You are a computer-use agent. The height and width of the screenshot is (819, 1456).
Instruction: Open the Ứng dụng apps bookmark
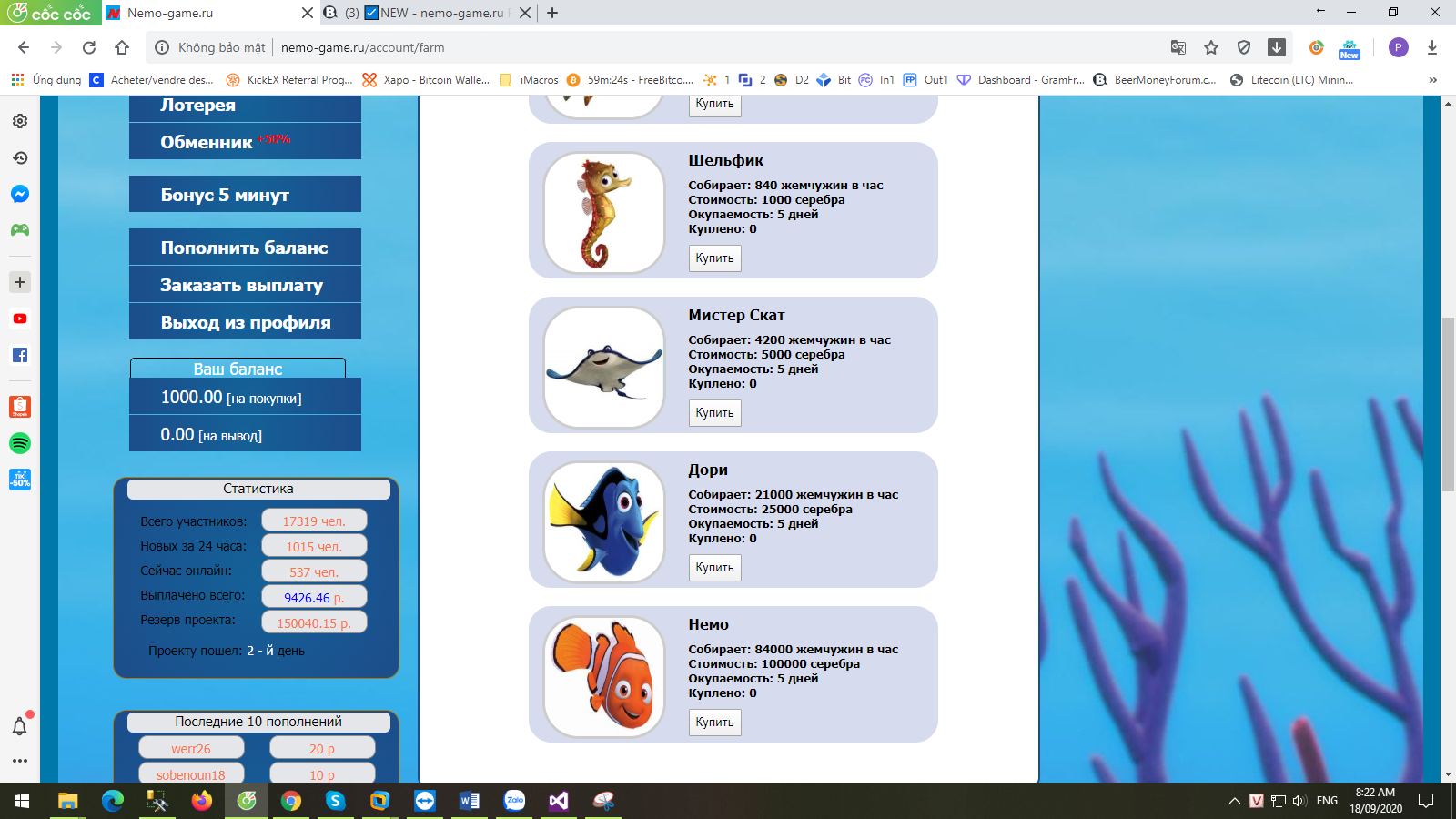[46, 80]
